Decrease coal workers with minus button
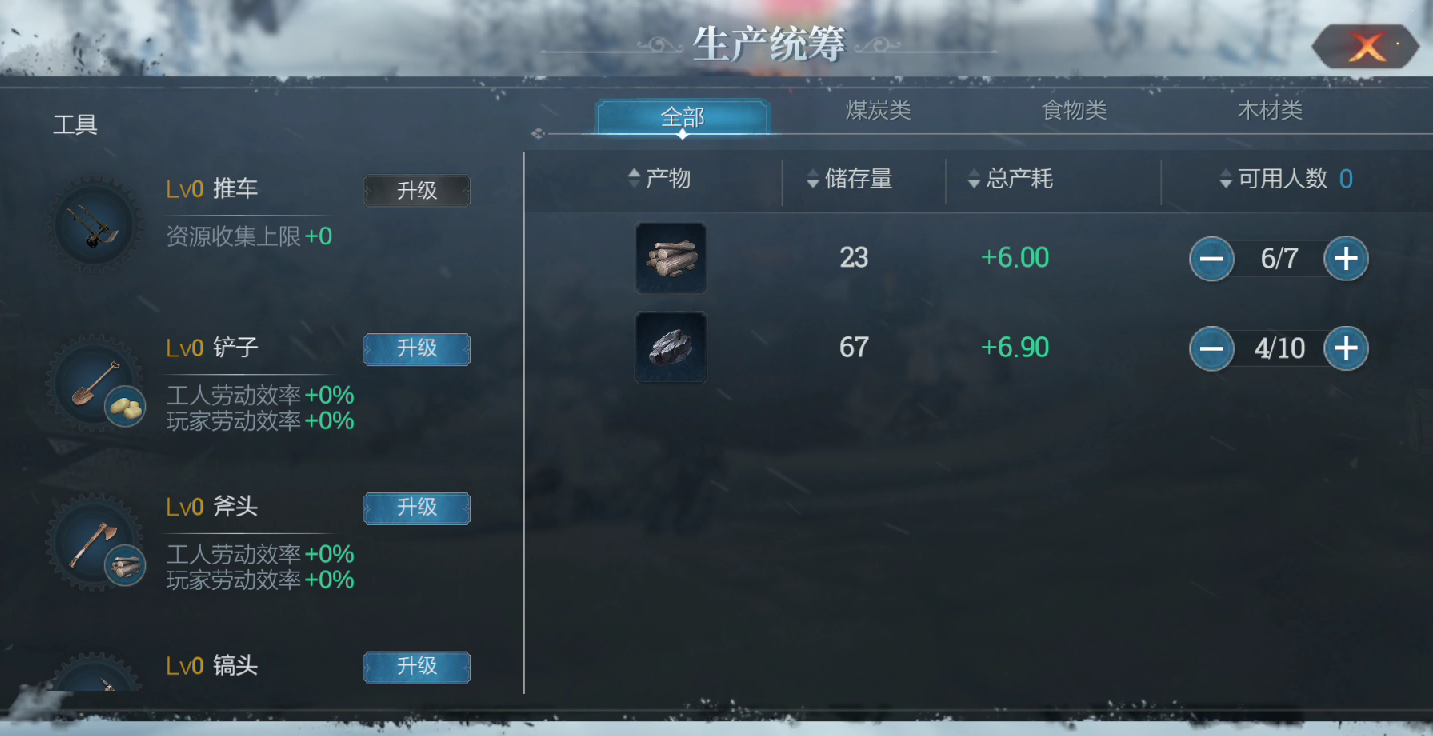The height and width of the screenshot is (736, 1433). click(x=1211, y=348)
